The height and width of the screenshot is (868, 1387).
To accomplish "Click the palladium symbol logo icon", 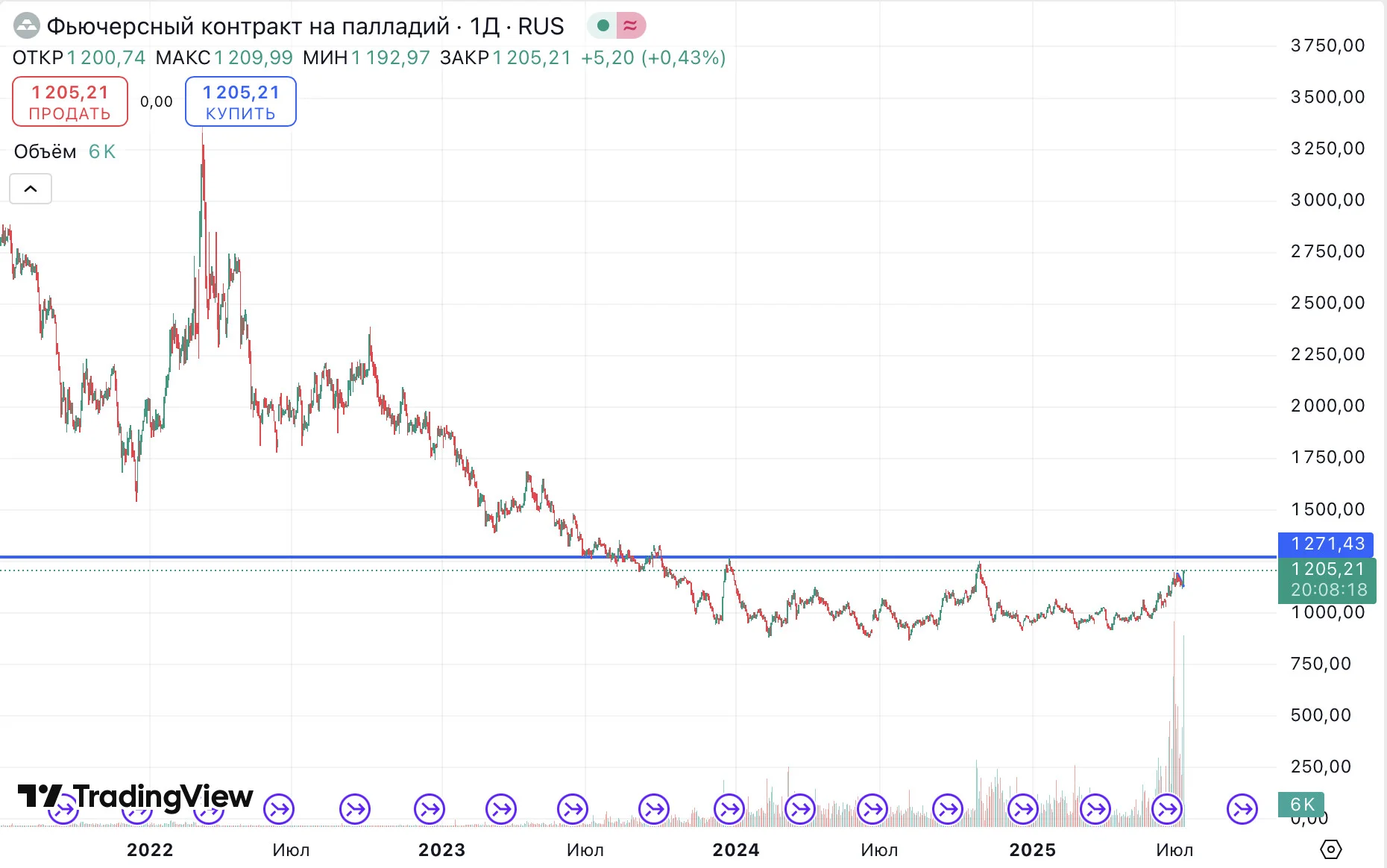I will [27, 26].
